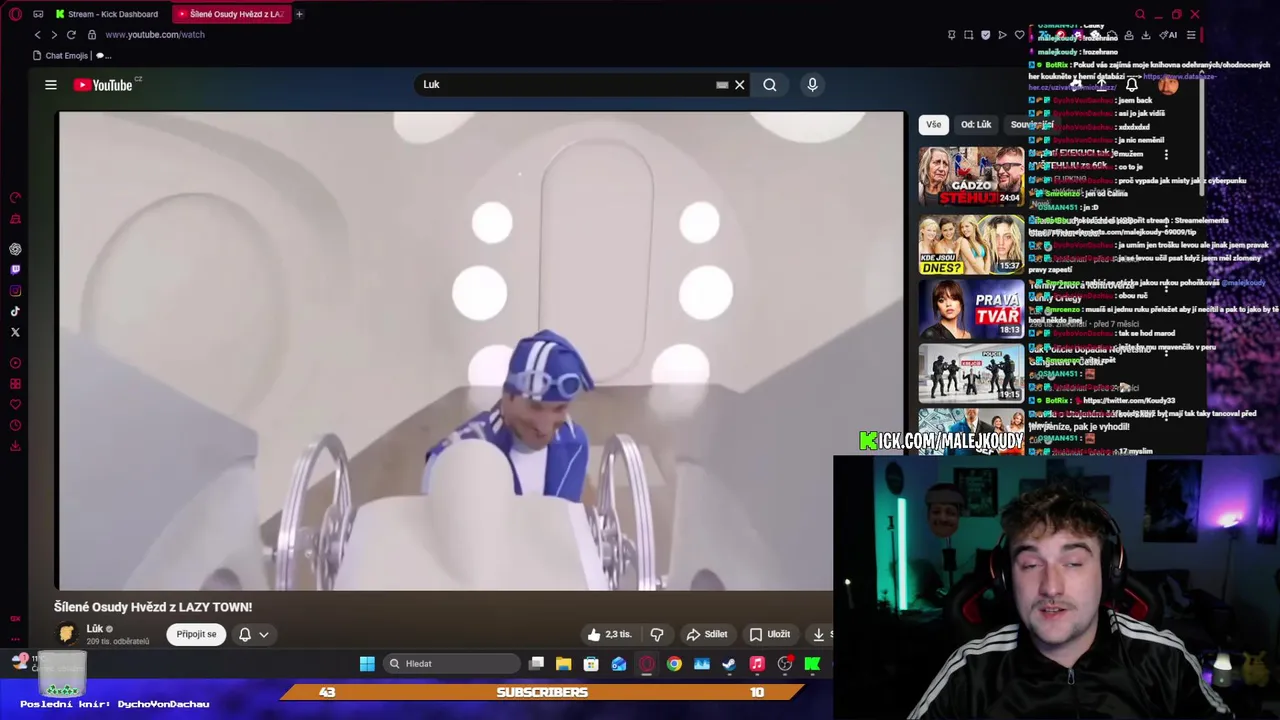Open the GX Corner gamepad icon
This screenshot has width=1280, height=720.
[38, 14]
